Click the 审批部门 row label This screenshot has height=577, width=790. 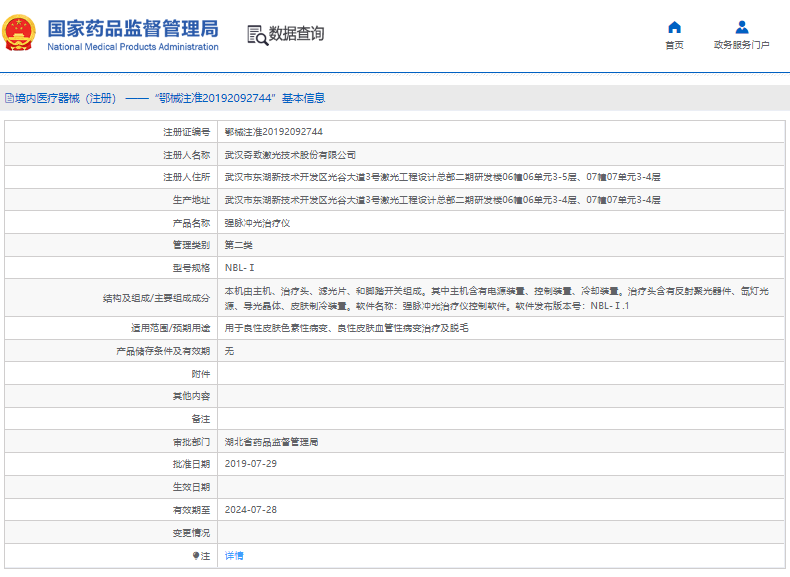click(x=191, y=442)
